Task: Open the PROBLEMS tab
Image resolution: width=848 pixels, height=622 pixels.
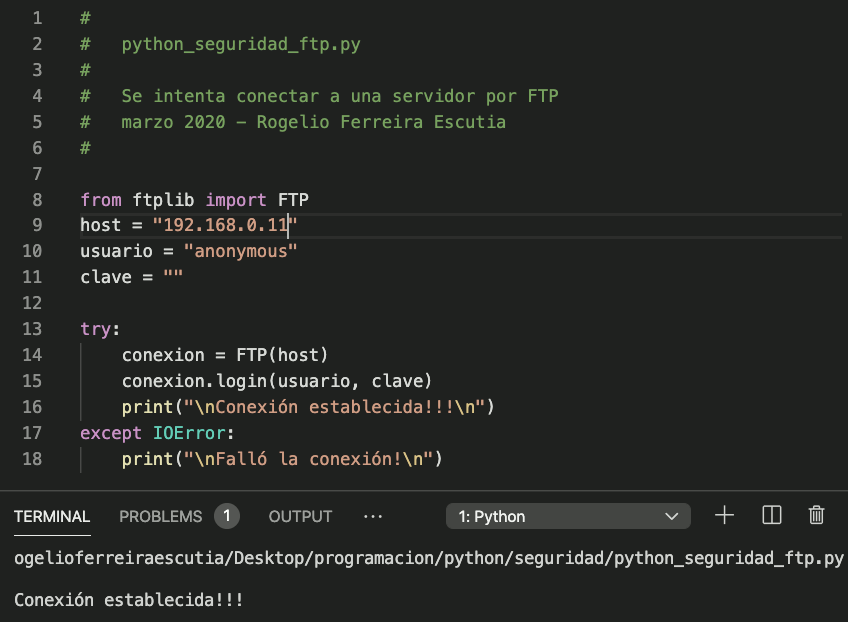Action: [x=160, y=517]
